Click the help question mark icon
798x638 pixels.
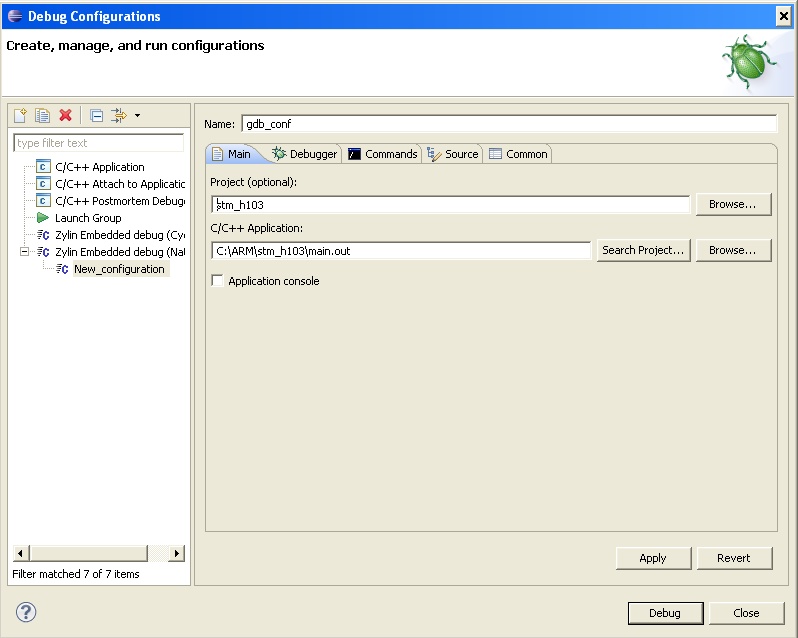[x=26, y=612]
